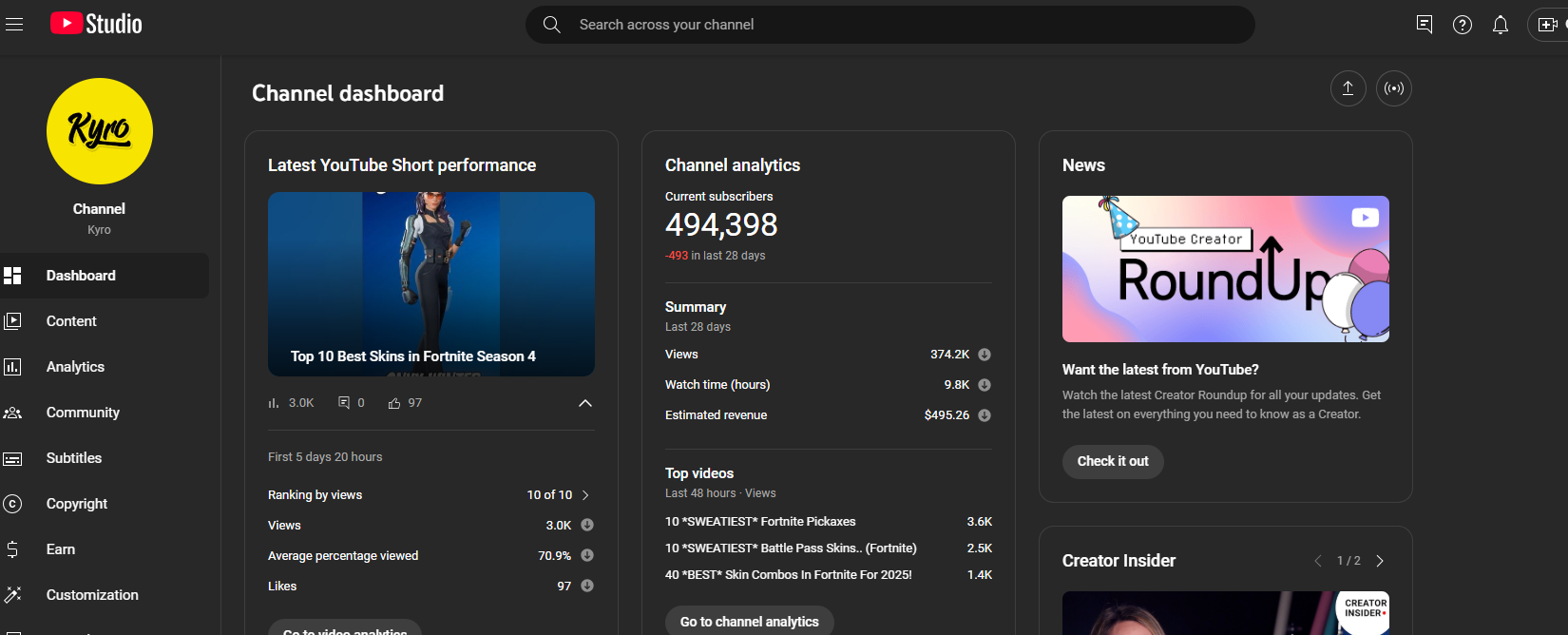The width and height of the screenshot is (1568, 635).
Task: Click the Go live broadcast icon
Action: point(1394,88)
